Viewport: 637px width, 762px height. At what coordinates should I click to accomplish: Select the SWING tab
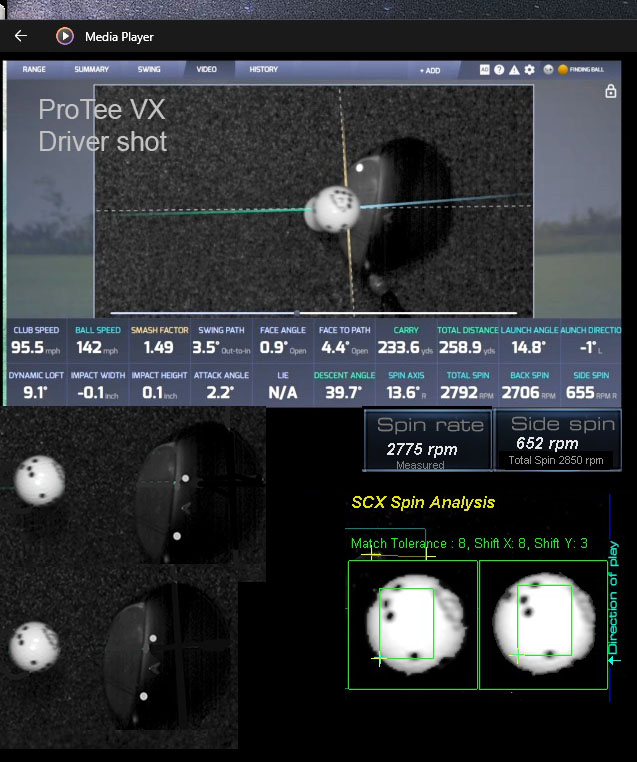tap(149, 69)
